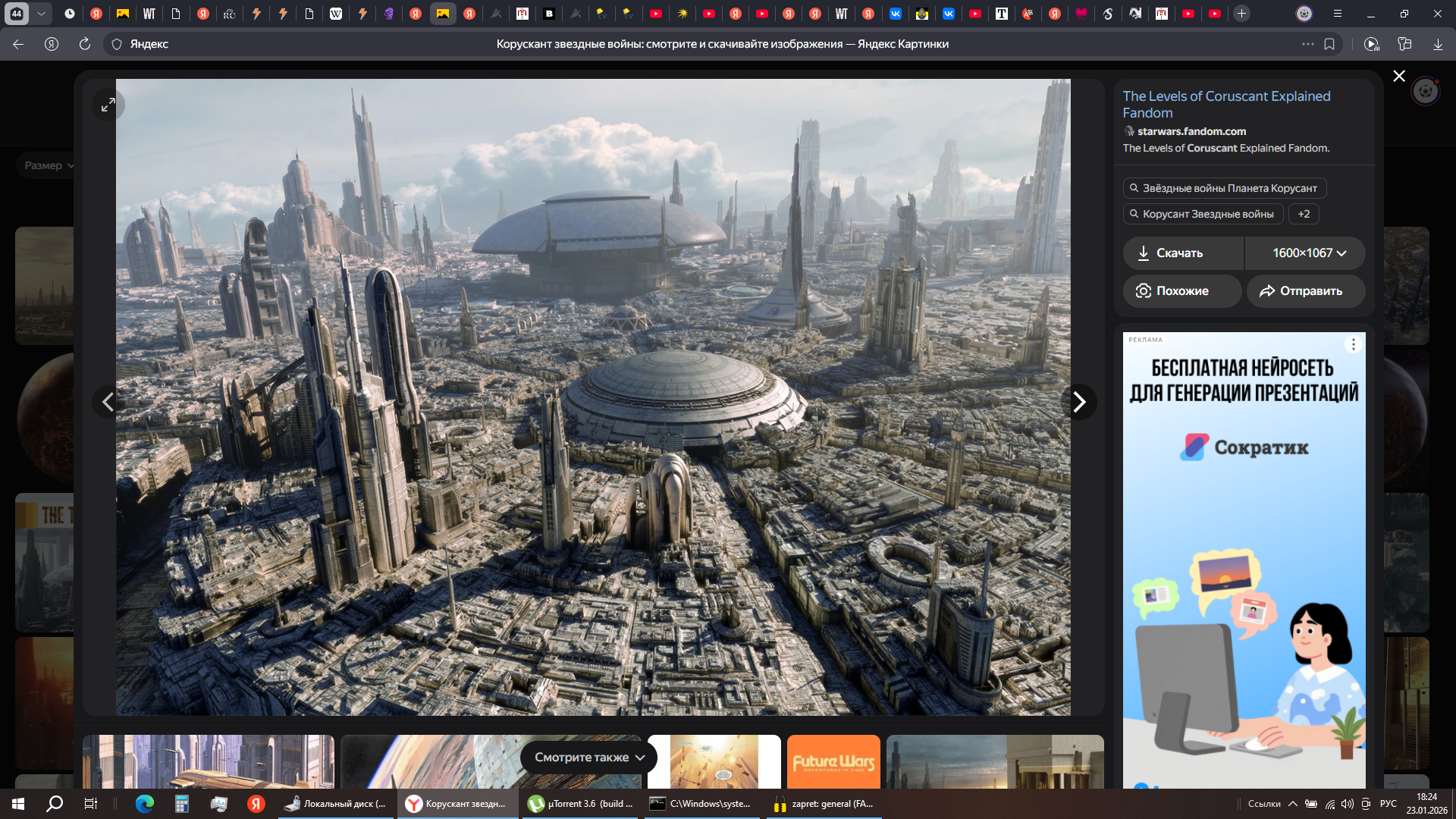This screenshot has width=1456, height=819.
Task: Reload the page in browser toolbar
Action: click(85, 44)
